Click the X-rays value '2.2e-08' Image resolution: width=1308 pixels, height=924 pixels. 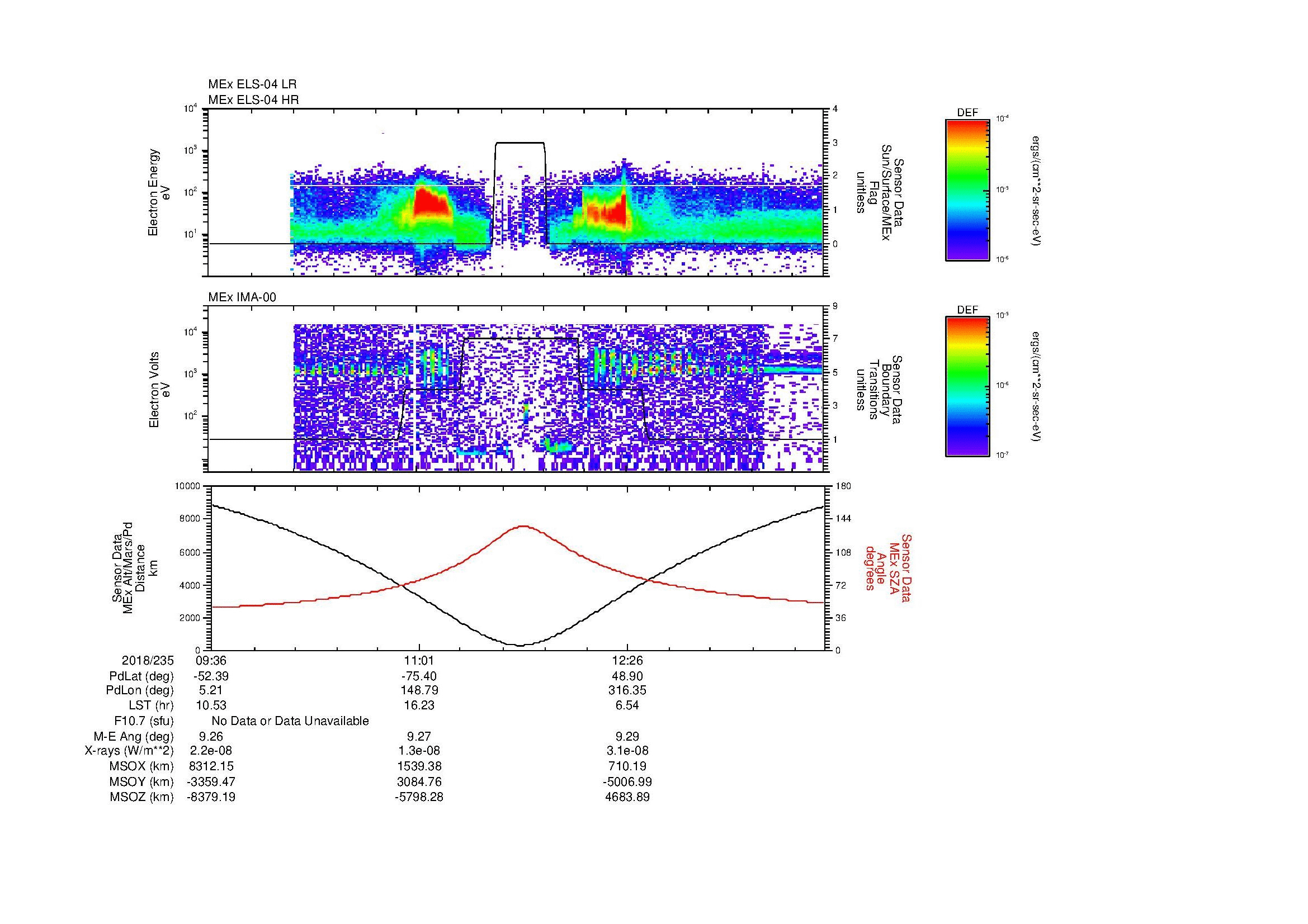(211, 751)
